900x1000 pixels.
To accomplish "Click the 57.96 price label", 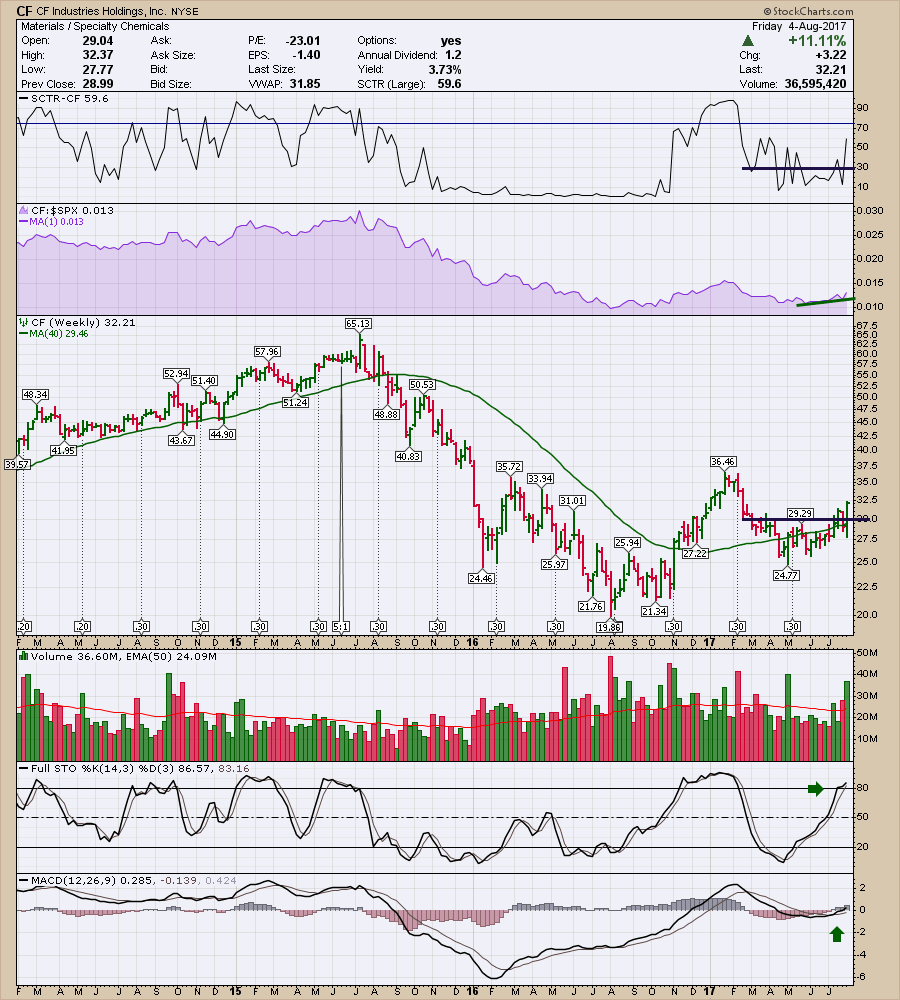I will point(267,352).
